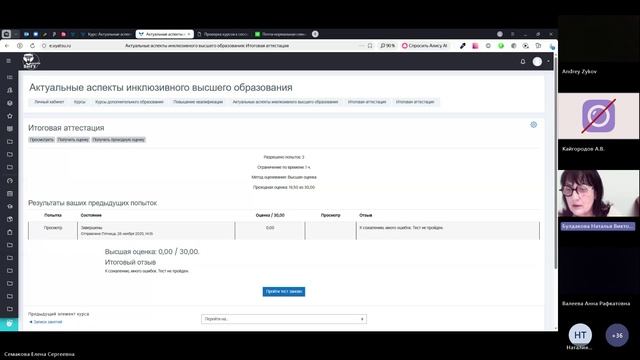Click the calendar icon in left sidebar
The height and width of the screenshot is (360, 640).
[x=10, y=193]
